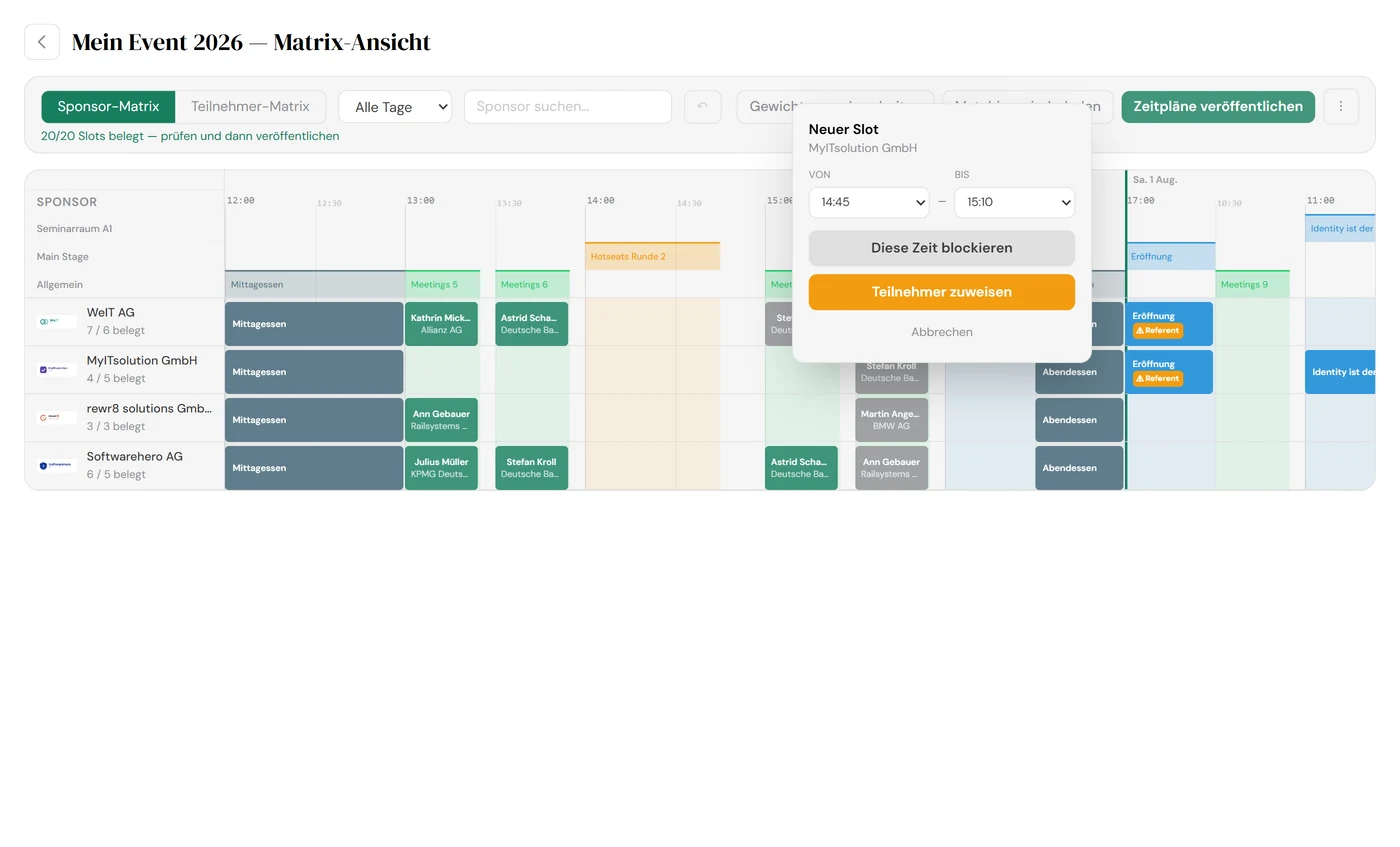Open Stefan Kroll slot in Softwarehero row
The width and height of the screenshot is (1400, 847).
pyautogui.click(x=531, y=468)
